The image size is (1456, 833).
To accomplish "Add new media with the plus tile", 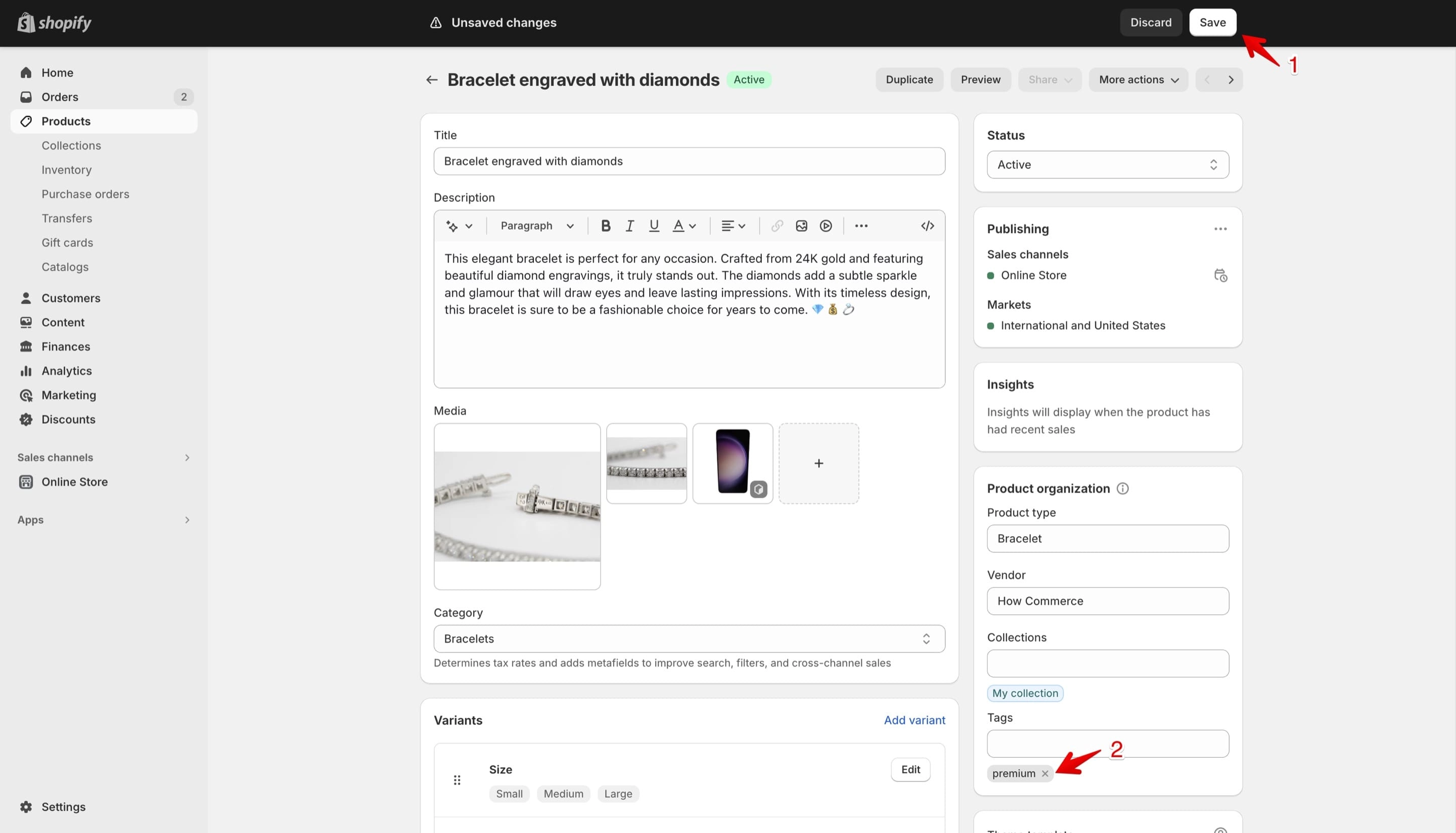I will coord(818,463).
